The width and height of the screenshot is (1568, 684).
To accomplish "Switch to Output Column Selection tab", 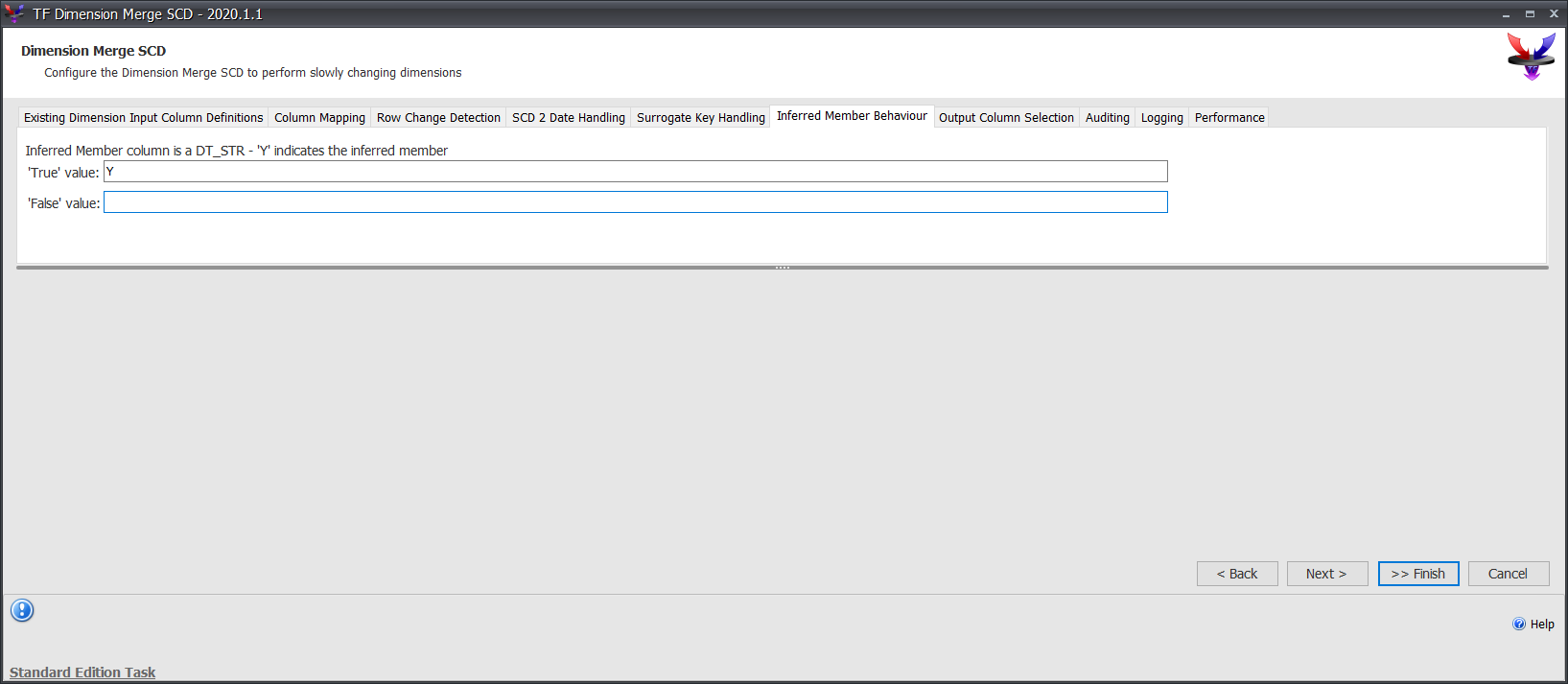I will pos(1006,118).
